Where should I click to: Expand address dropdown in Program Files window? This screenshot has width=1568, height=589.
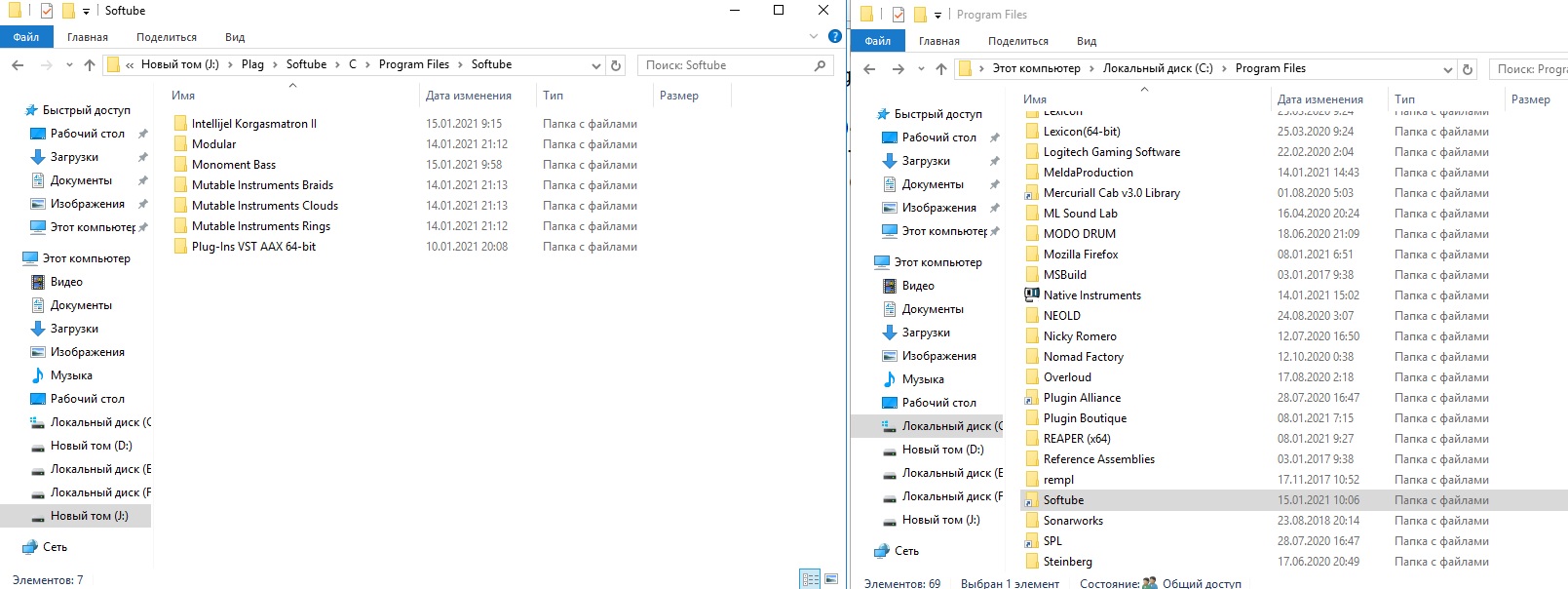point(1448,69)
